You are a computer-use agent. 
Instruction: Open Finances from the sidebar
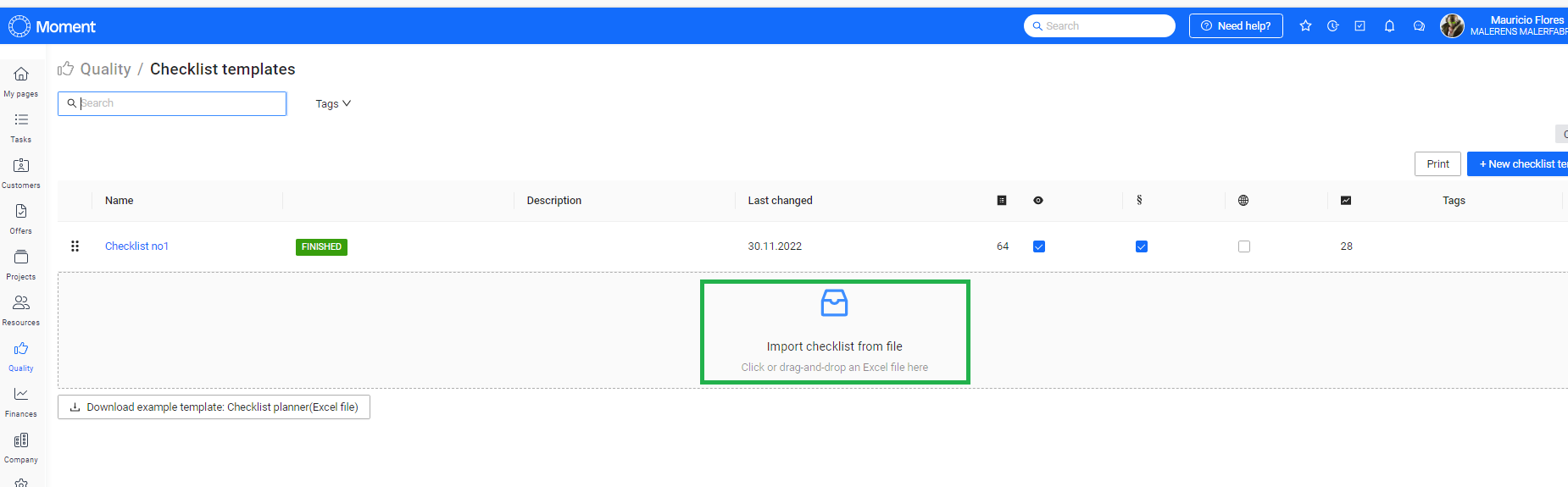point(21,401)
